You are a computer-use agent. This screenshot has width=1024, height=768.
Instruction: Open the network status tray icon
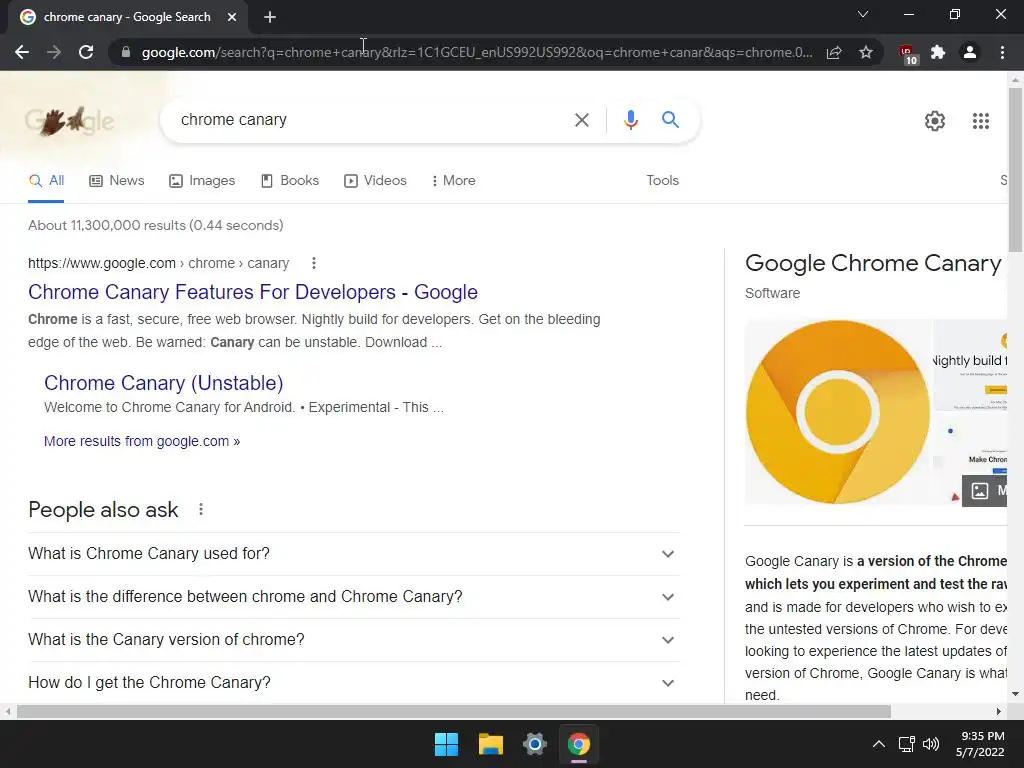tap(906, 744)
